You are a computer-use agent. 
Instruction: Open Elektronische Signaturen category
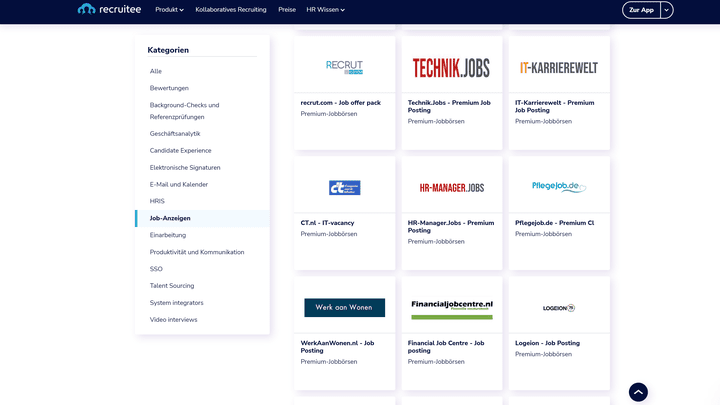point(185,168)
